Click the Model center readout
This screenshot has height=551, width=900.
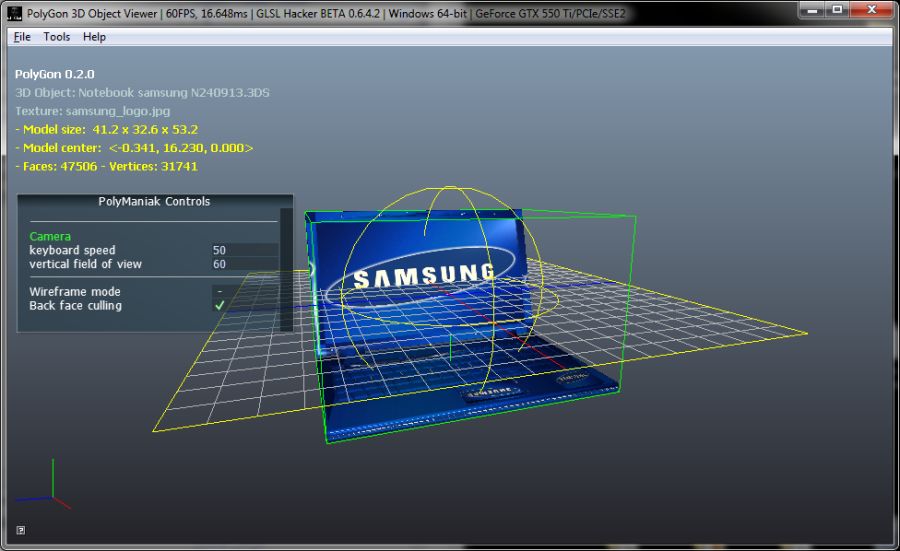click(134, 148)
